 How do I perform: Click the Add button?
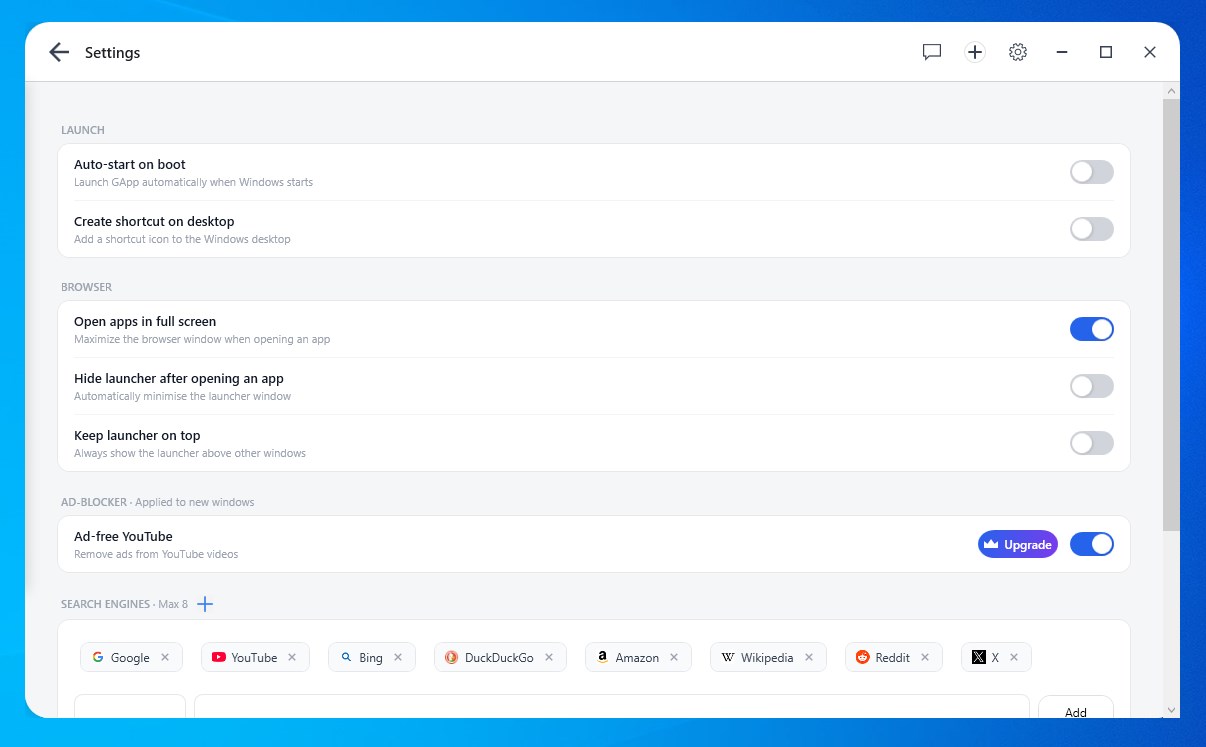1076,707
